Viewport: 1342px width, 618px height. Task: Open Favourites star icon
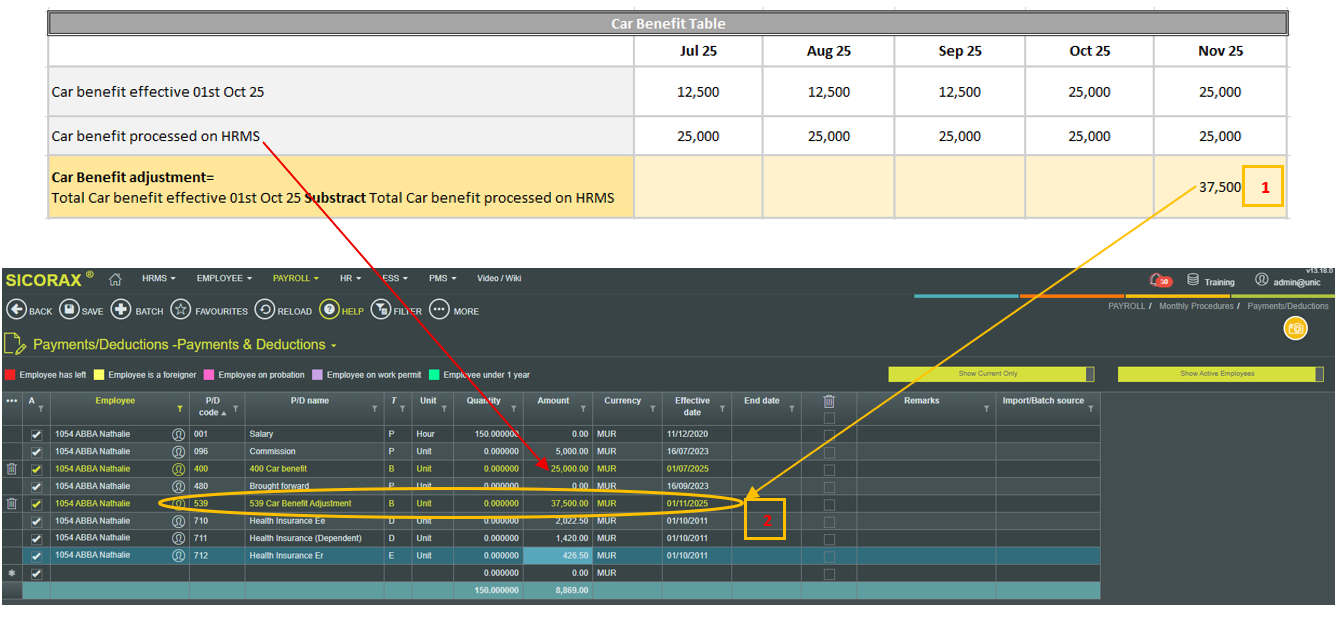pos(181,310)
